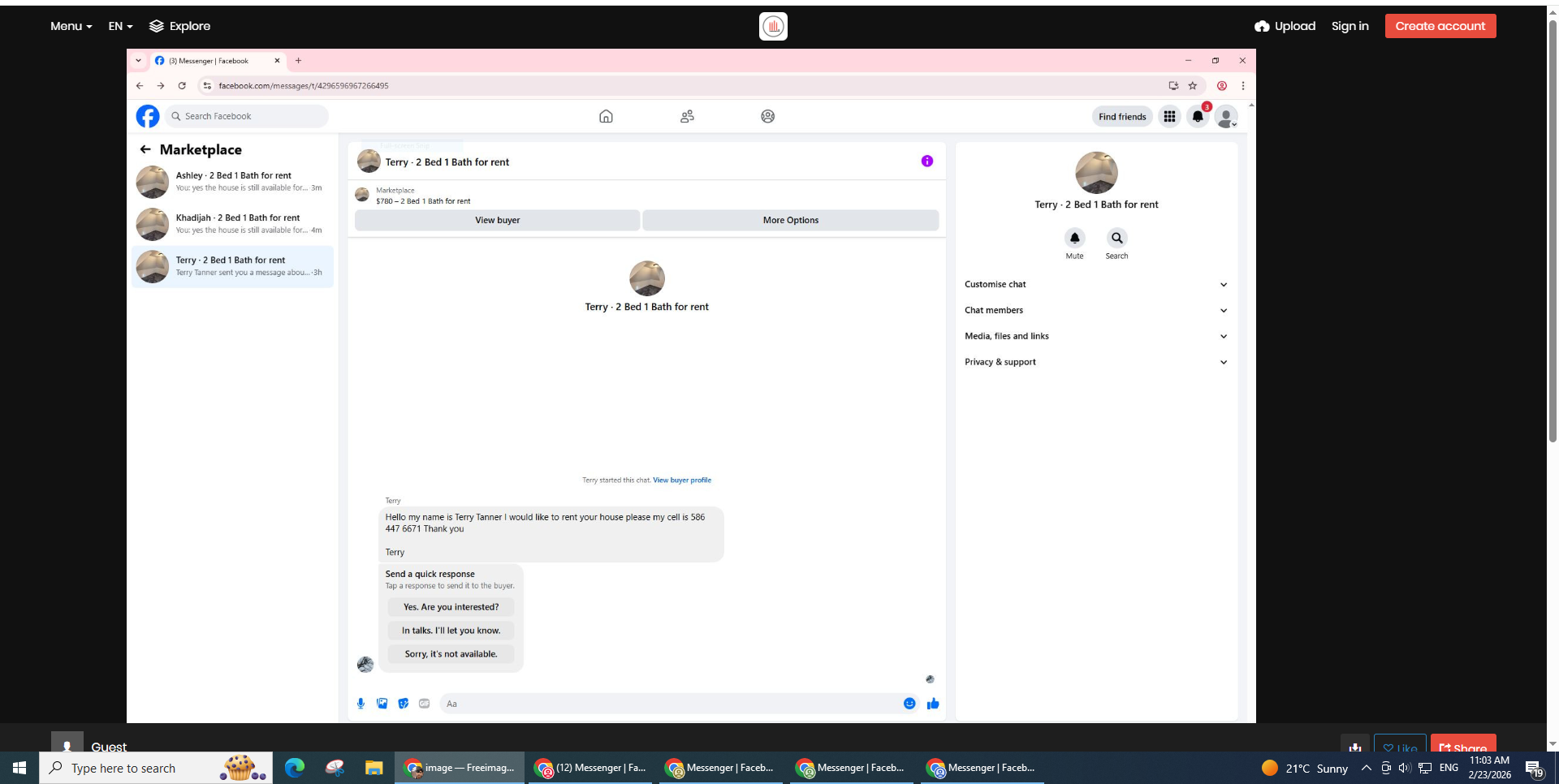Click the Create account button

(1440, 26)
